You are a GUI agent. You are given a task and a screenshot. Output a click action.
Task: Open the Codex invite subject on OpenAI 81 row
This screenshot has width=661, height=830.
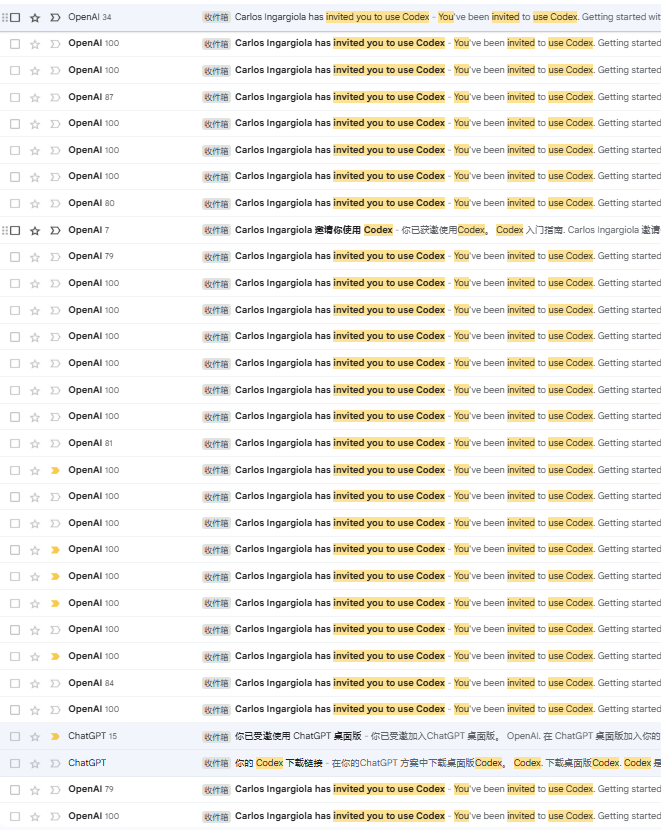(340, 443)
